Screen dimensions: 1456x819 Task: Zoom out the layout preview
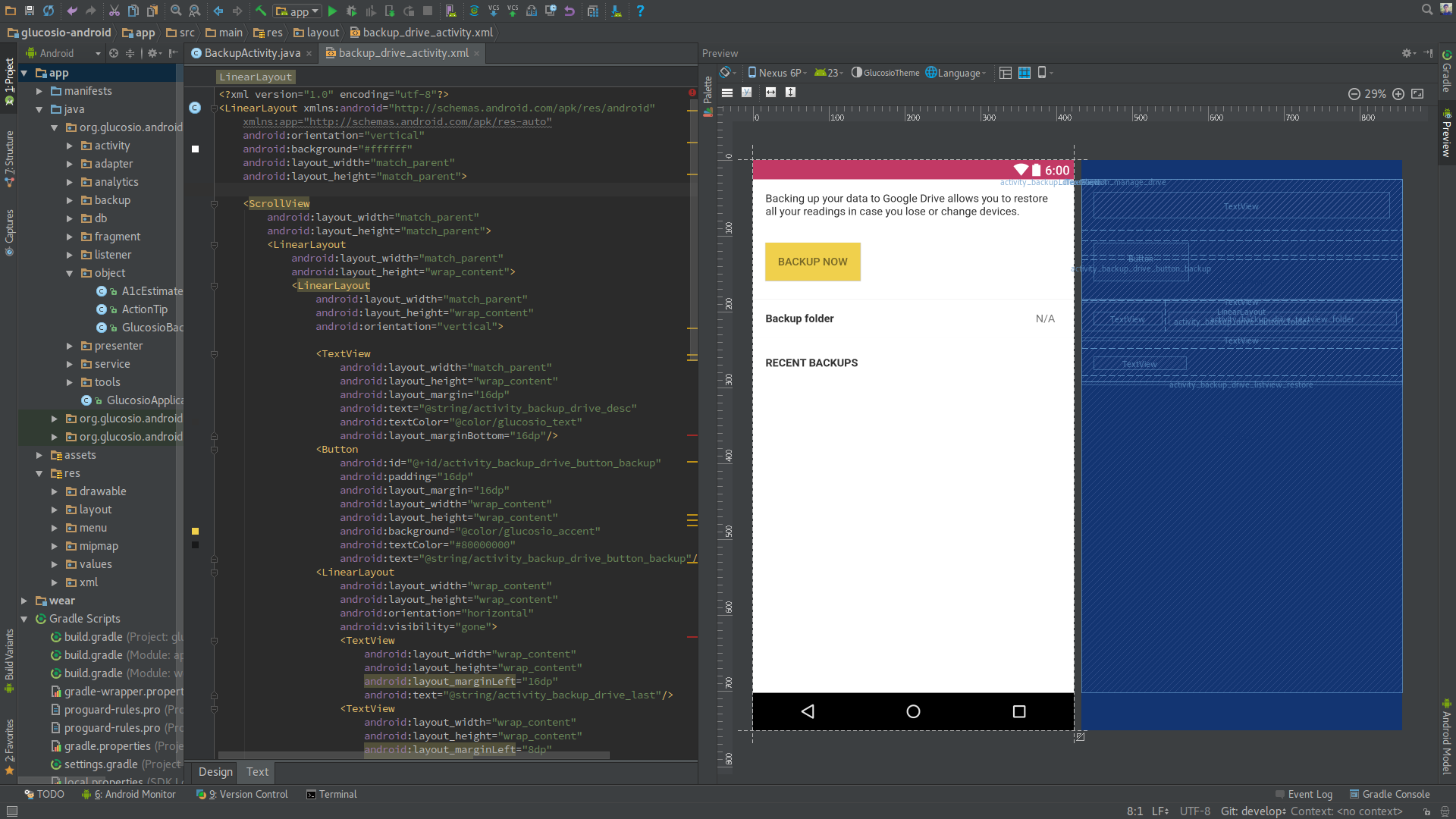click(x=1354, y=94)
